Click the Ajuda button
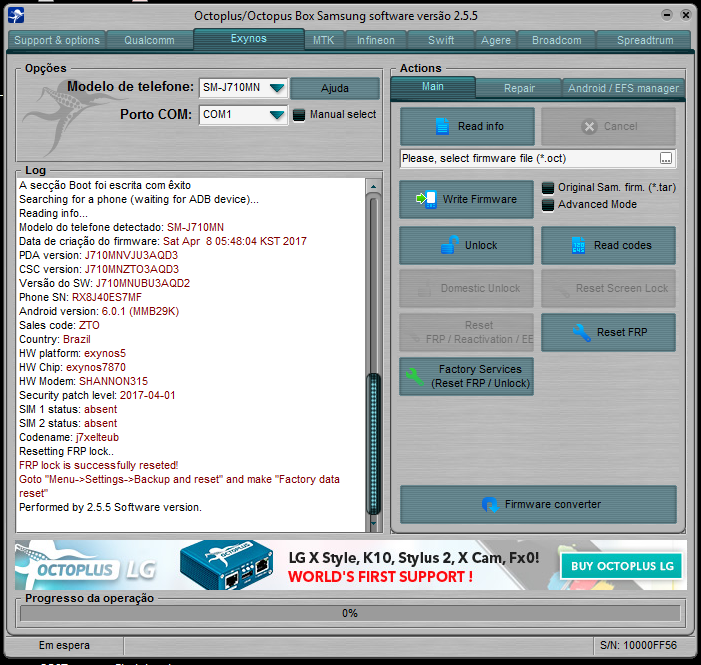Image resolution: width=701 pixels, height=665 pixels. (335, 88)
